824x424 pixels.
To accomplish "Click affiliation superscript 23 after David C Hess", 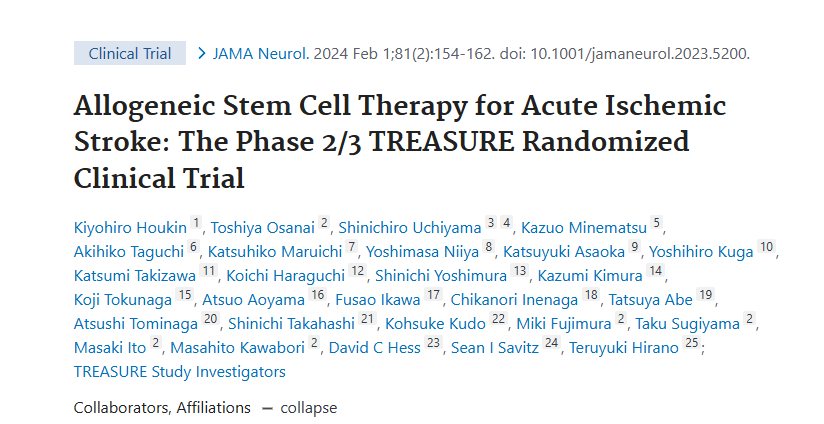I will (x=433, y=345).
